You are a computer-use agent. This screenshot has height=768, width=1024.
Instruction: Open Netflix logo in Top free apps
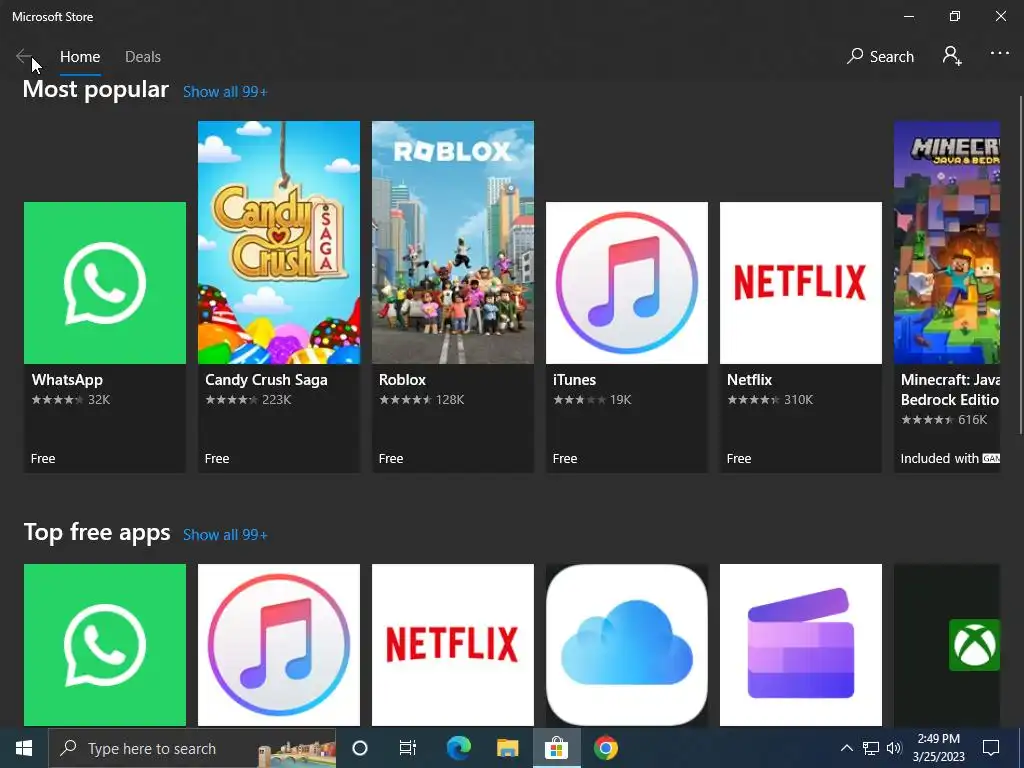tap(453, 645)
